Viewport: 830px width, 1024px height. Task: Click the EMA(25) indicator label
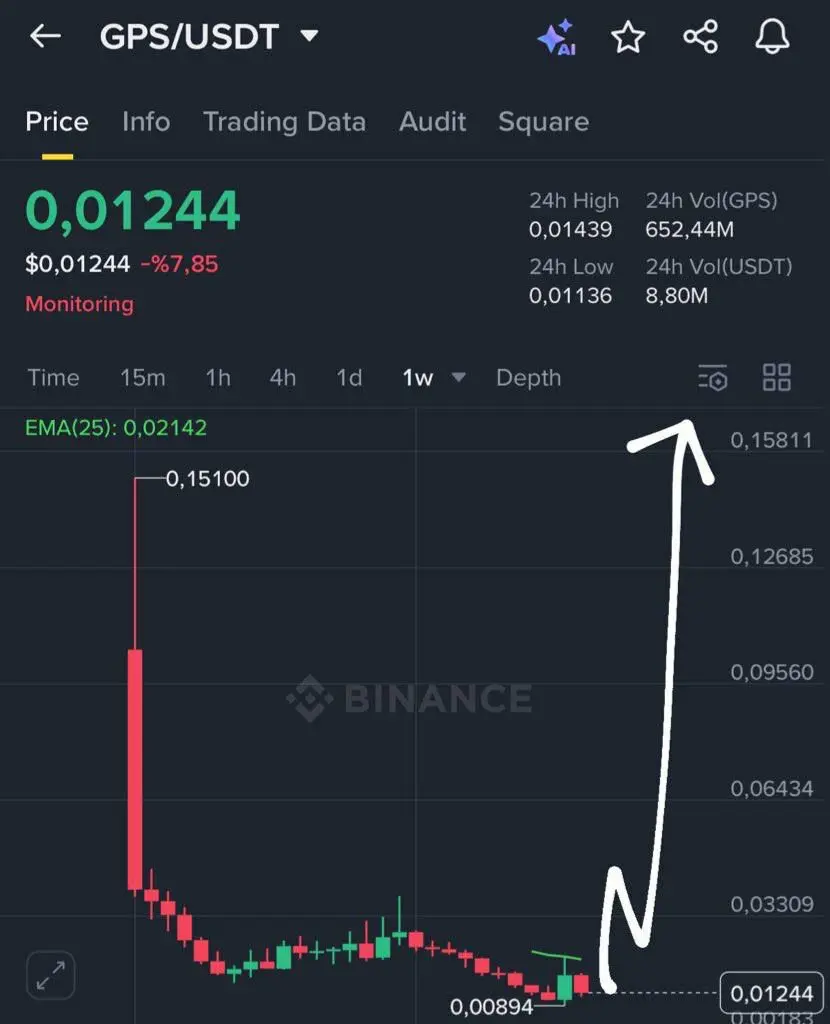click(x=116, y=428)
